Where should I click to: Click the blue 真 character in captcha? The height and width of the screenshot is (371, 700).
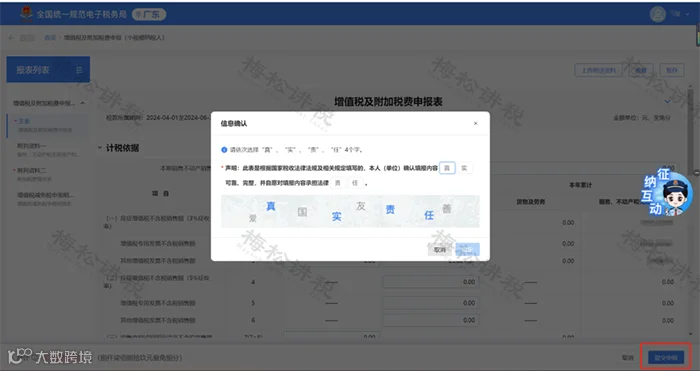[271, 206]
